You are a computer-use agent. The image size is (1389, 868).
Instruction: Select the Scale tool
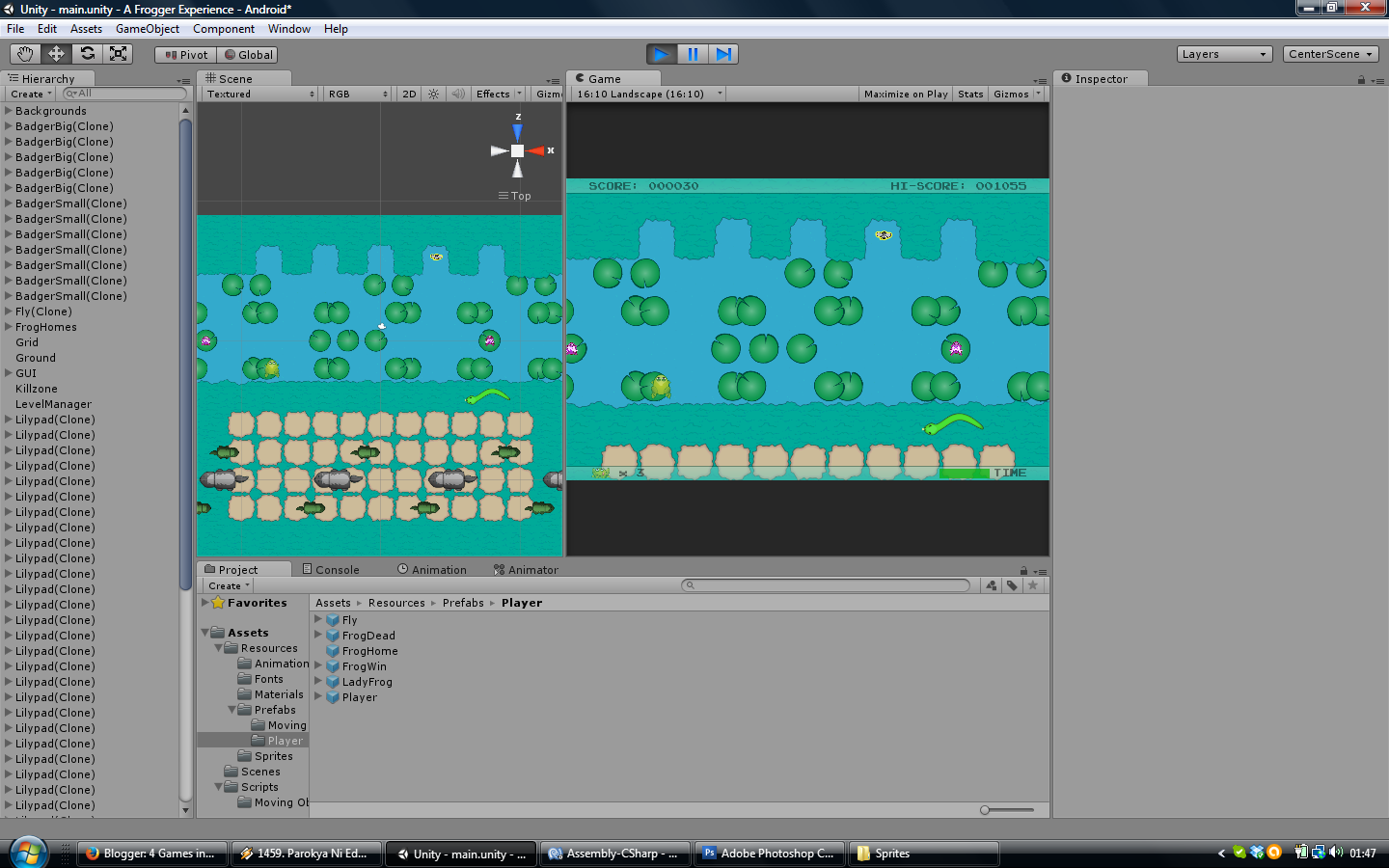point(118,54)
